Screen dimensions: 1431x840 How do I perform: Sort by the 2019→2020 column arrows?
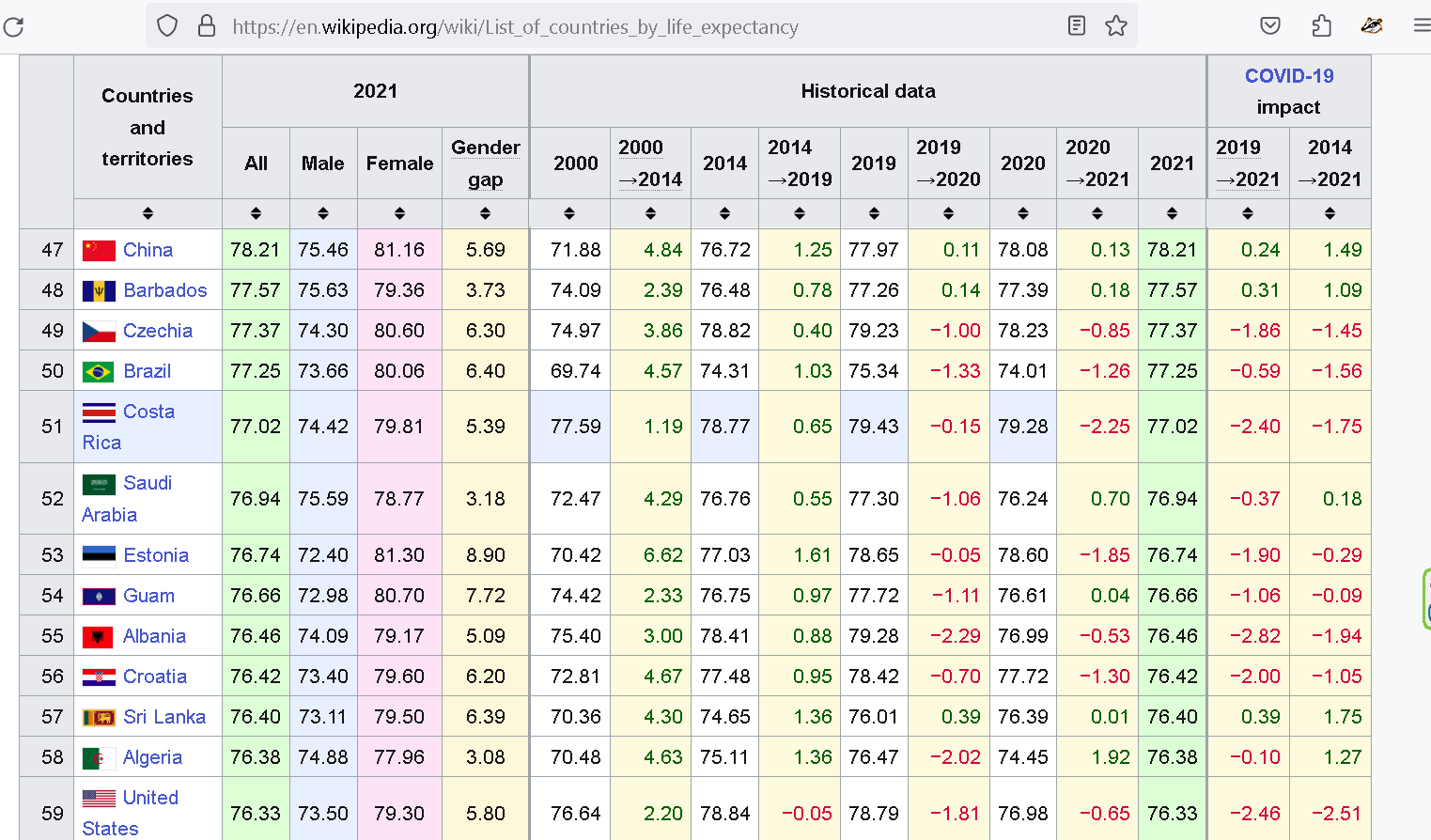click(948, 213)
